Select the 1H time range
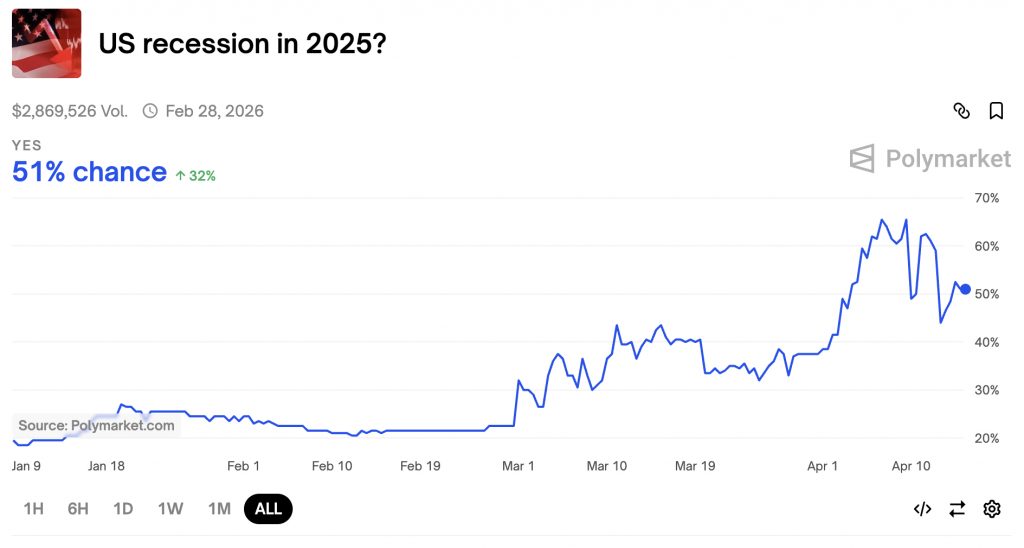This screenshot has height=548, width=1024. pos(33,509)
